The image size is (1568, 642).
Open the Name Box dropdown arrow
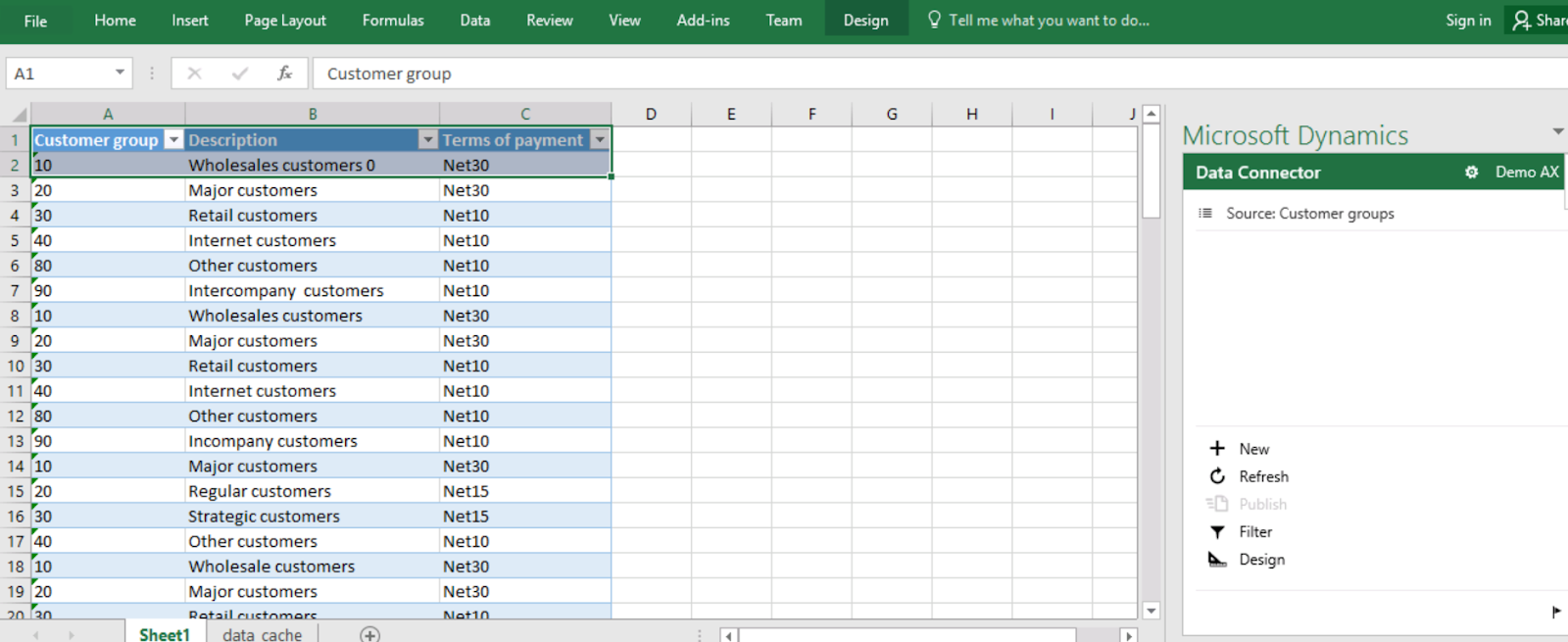120,73
